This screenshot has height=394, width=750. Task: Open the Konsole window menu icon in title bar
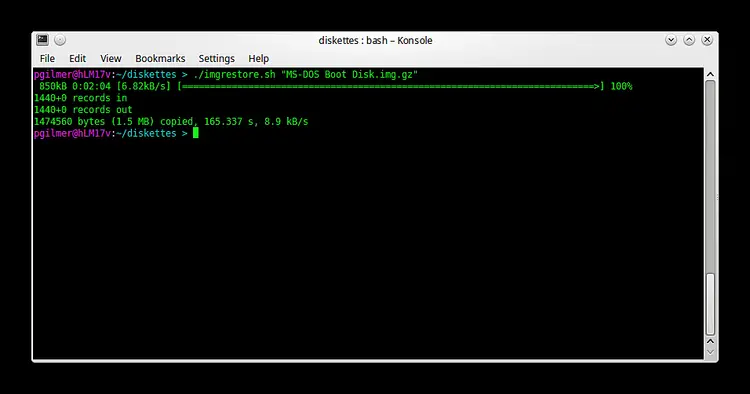click(42, 40)
